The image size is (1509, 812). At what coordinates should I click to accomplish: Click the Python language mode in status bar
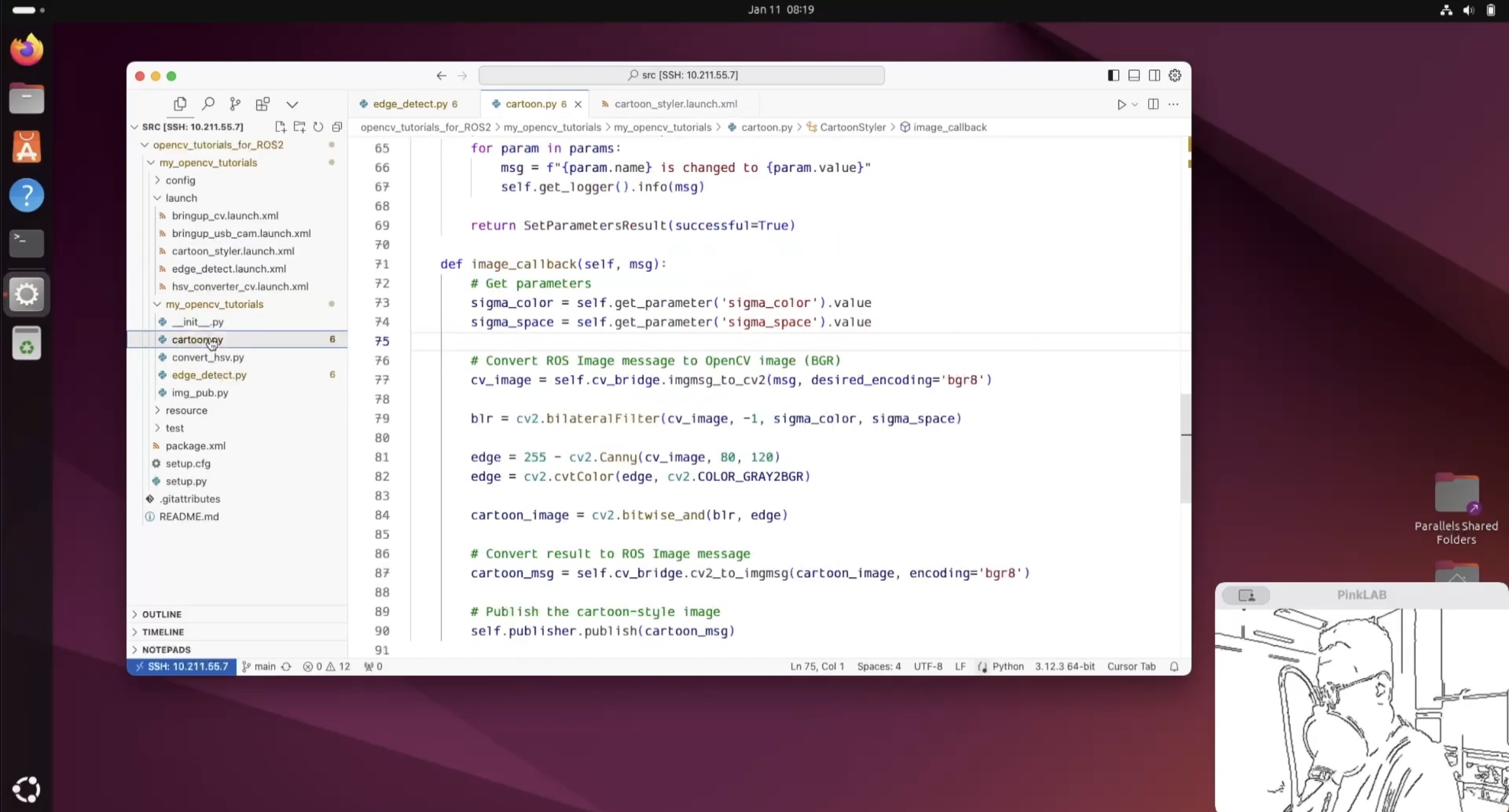tap(1007, 666)
